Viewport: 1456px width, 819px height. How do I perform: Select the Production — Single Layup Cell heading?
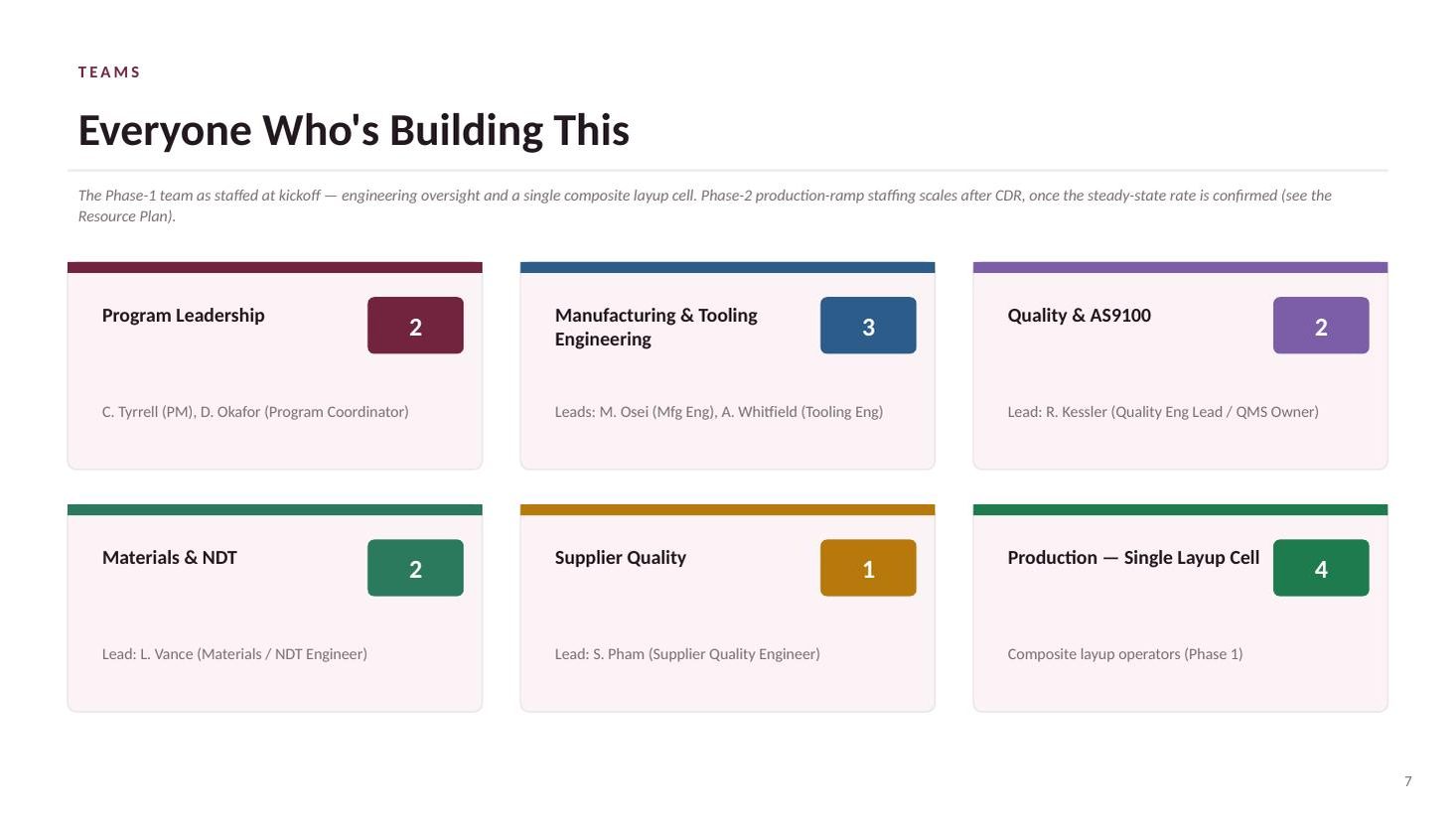(1133, 558)
